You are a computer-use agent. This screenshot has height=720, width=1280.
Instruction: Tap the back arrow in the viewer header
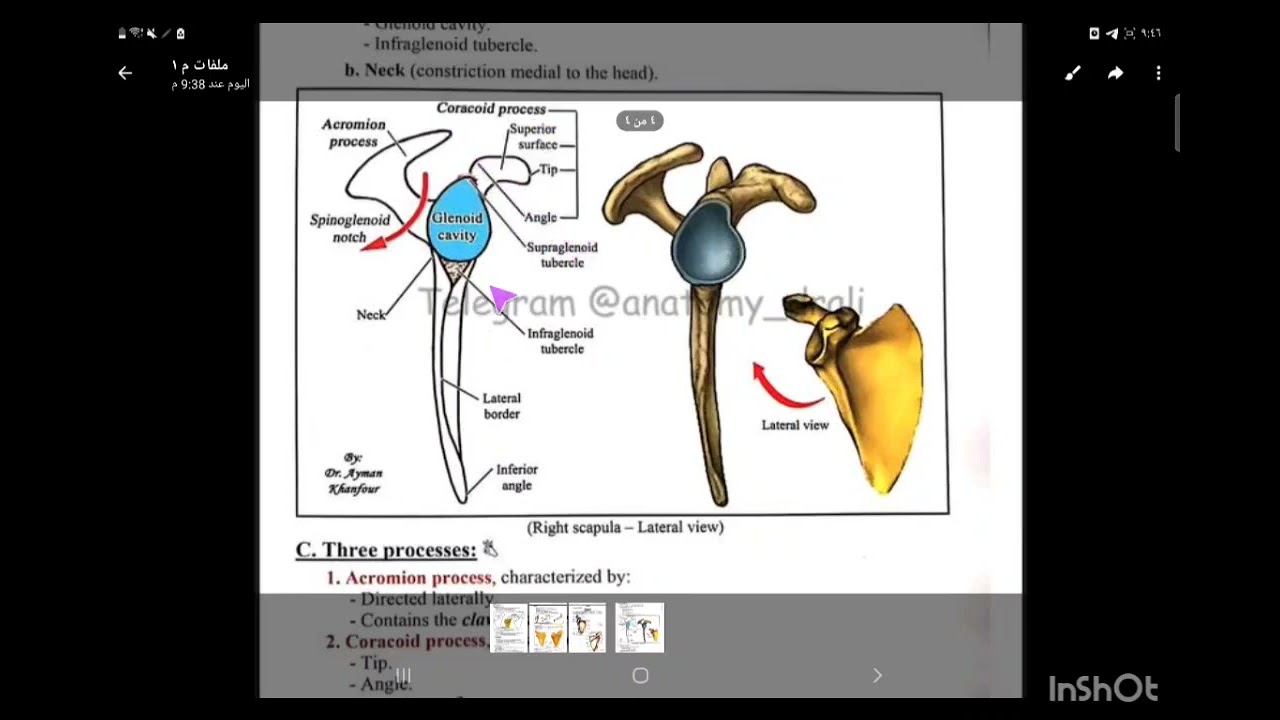125,73
